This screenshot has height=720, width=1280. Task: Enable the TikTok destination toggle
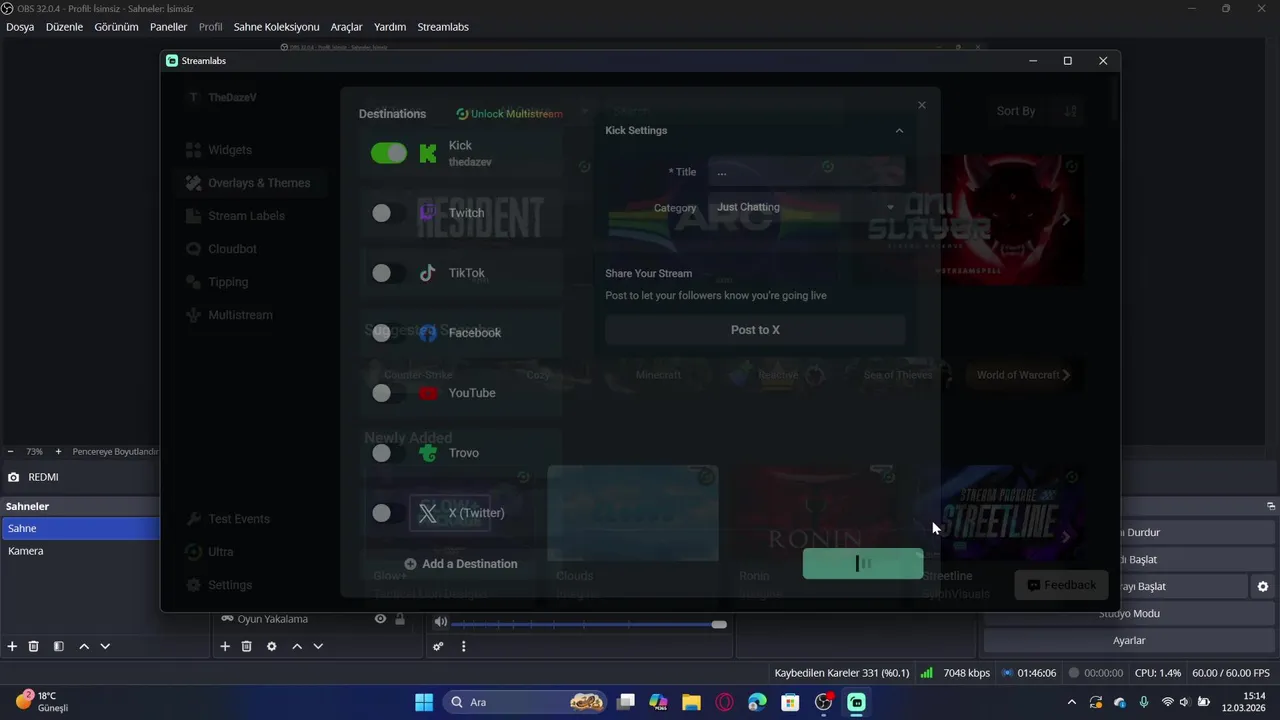click(x=389, y=273)
